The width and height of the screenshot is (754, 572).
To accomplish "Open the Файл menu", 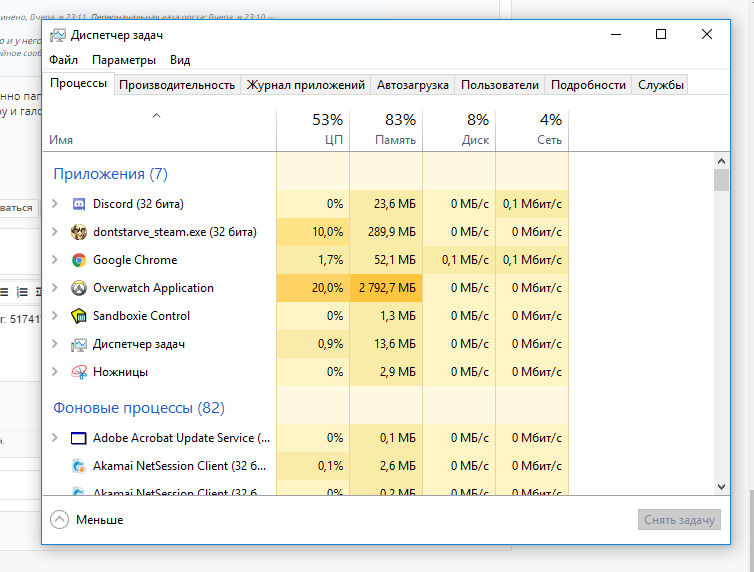I will coord(63,60).
